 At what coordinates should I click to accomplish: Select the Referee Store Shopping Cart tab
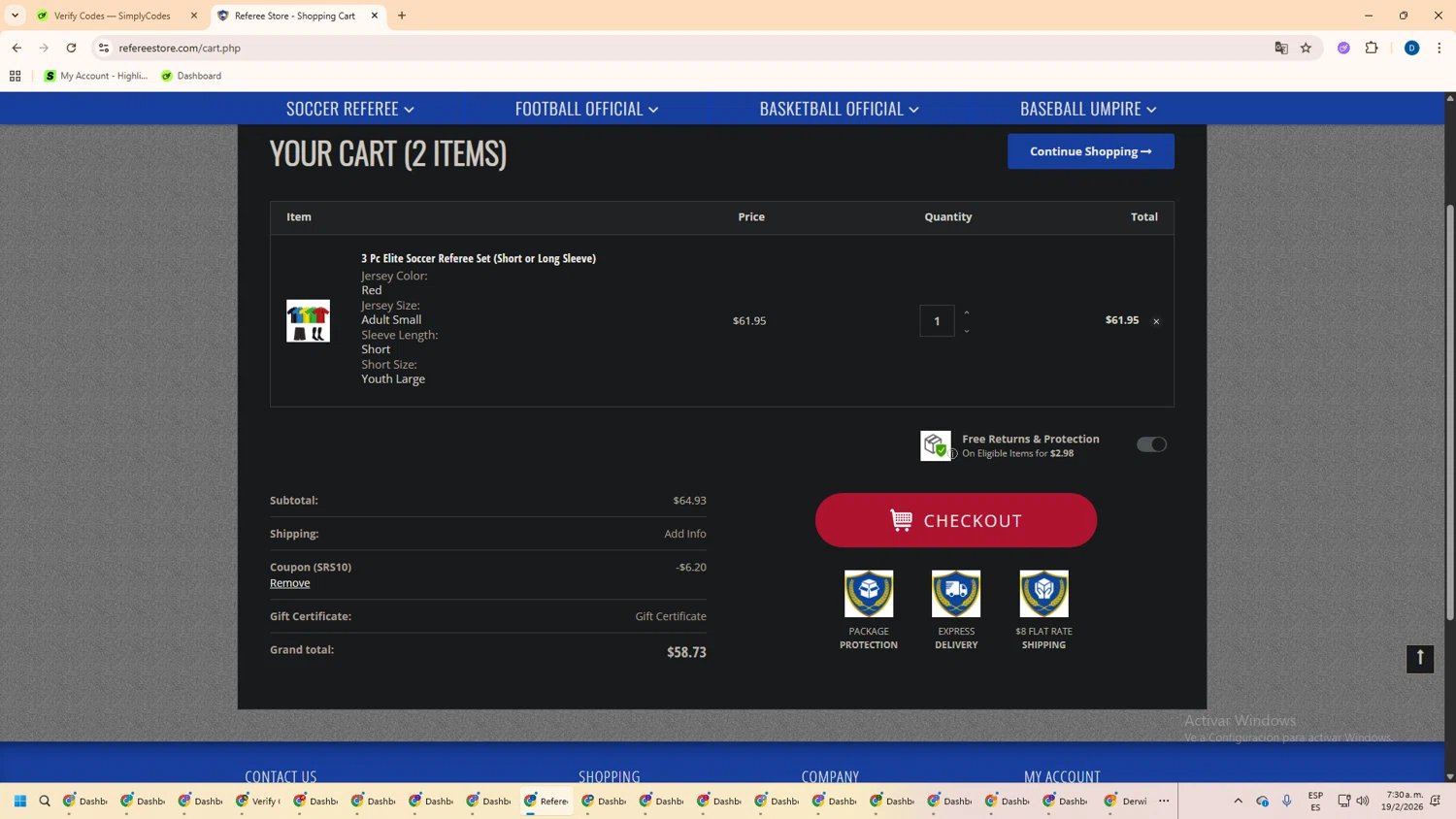coord(294,16)
